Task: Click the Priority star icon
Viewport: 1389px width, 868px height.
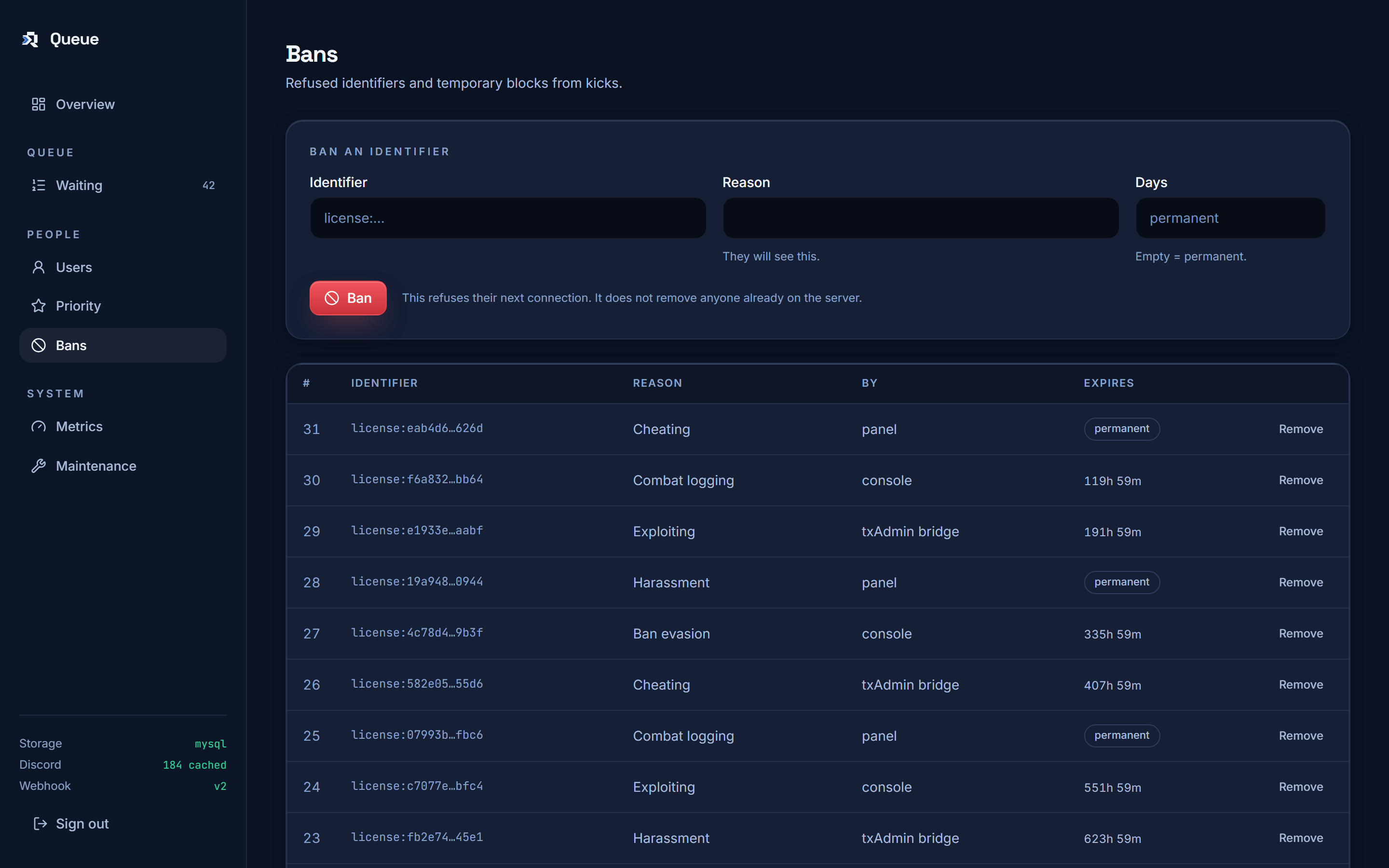Action: (39, 306)
